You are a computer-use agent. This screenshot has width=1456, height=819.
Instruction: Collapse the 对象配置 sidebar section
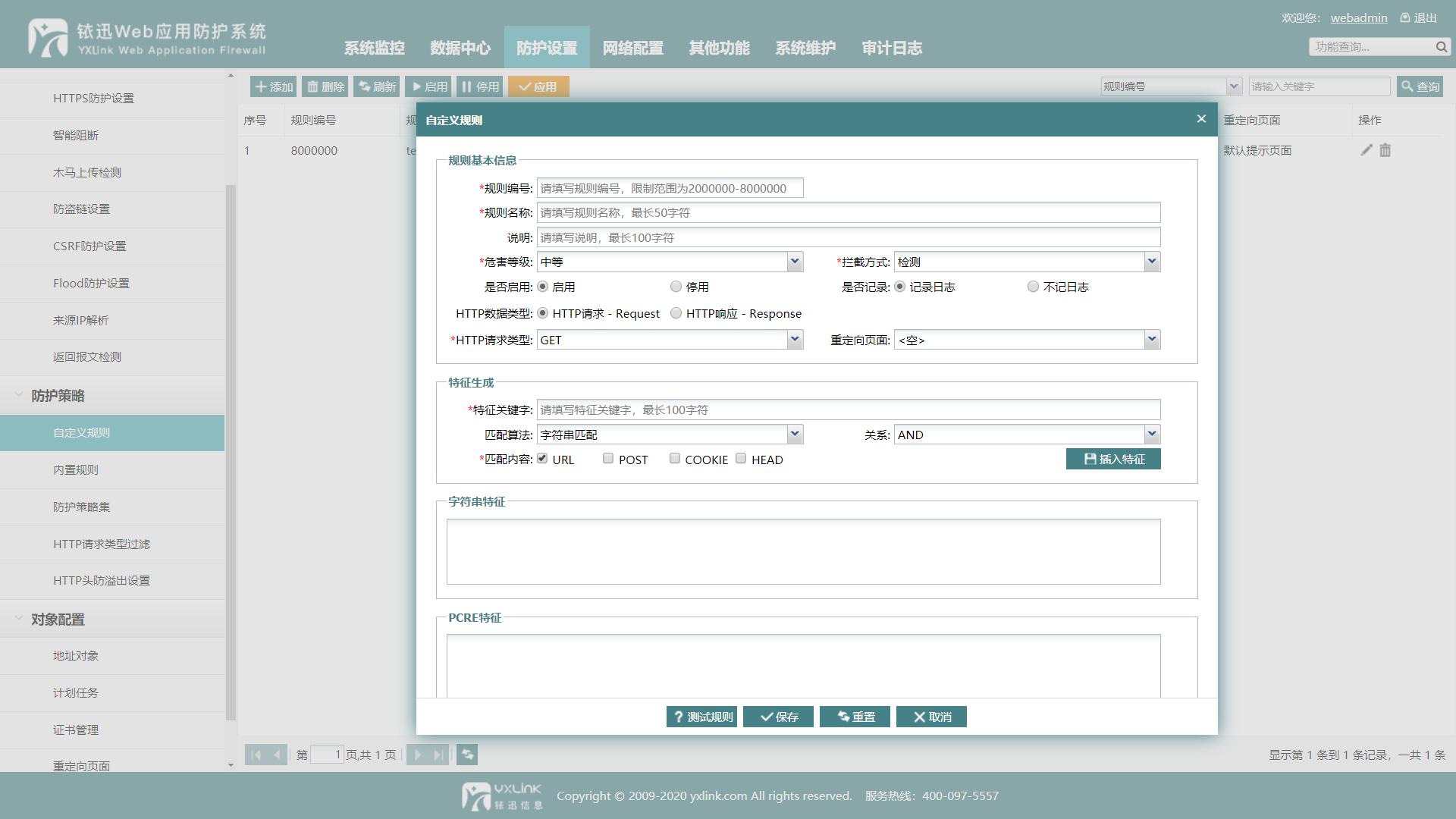click(x=18, y=619)
